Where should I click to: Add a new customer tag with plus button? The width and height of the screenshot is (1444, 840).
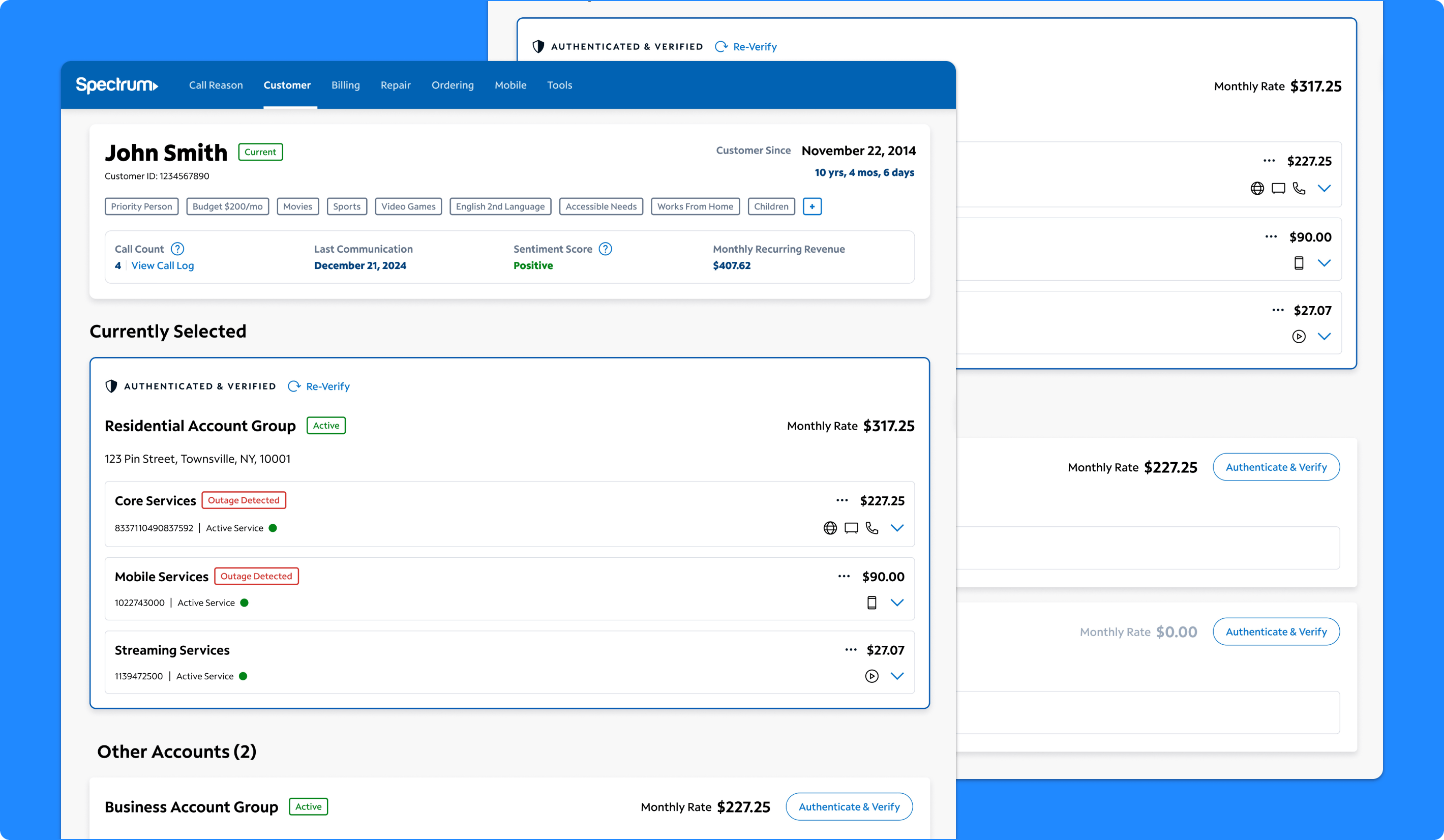pos(812,206)
